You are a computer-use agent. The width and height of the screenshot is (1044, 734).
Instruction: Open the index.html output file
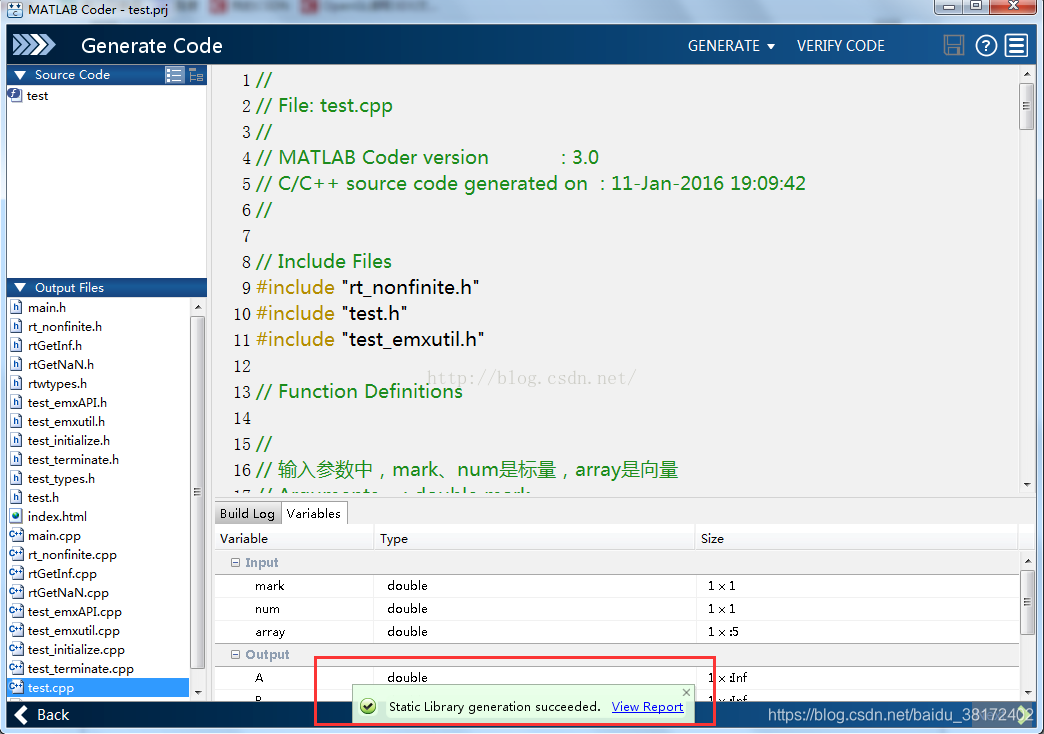tap(57, 517)
